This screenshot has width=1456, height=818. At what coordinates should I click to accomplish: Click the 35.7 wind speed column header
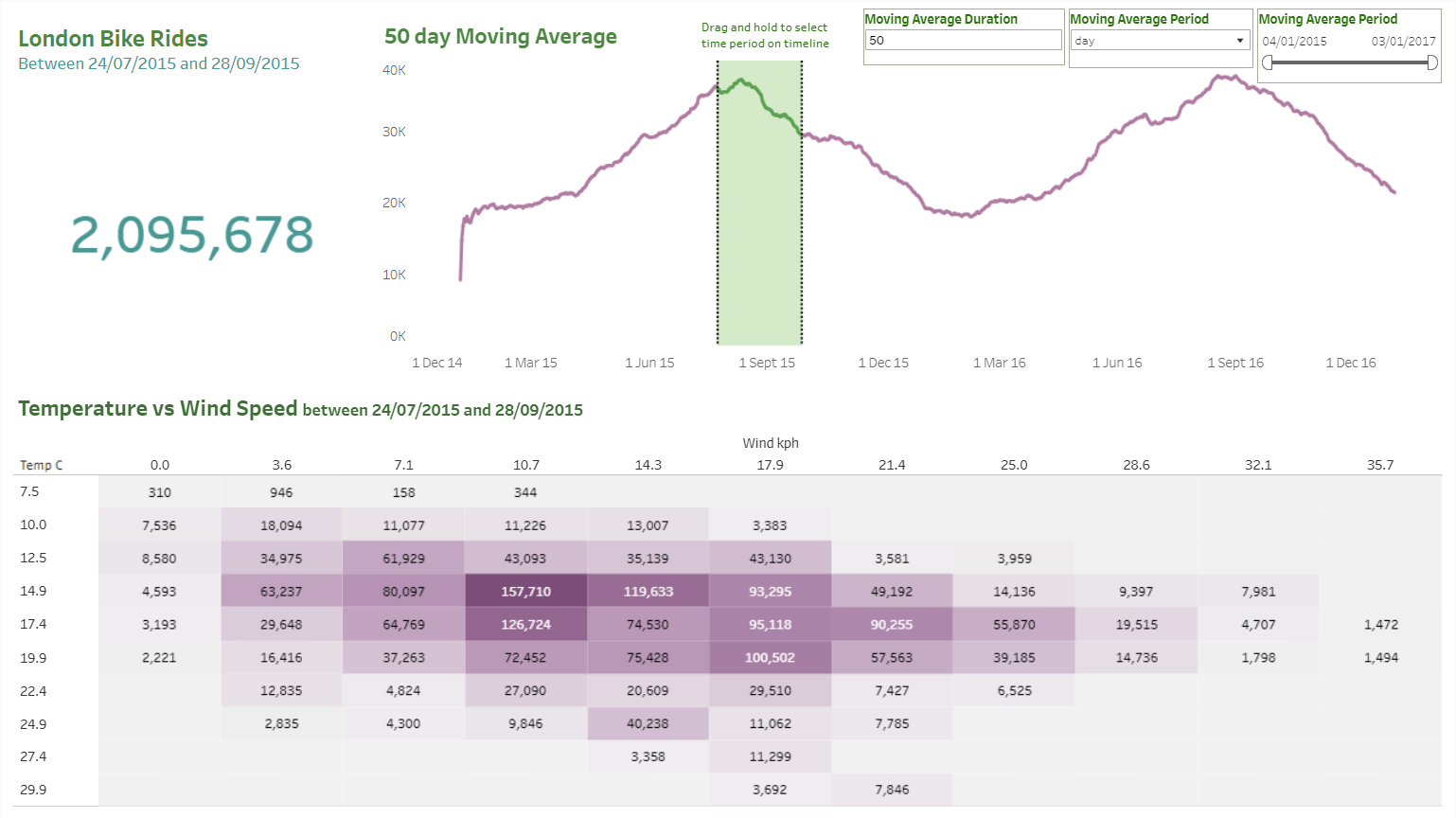tap(1380, 465)
